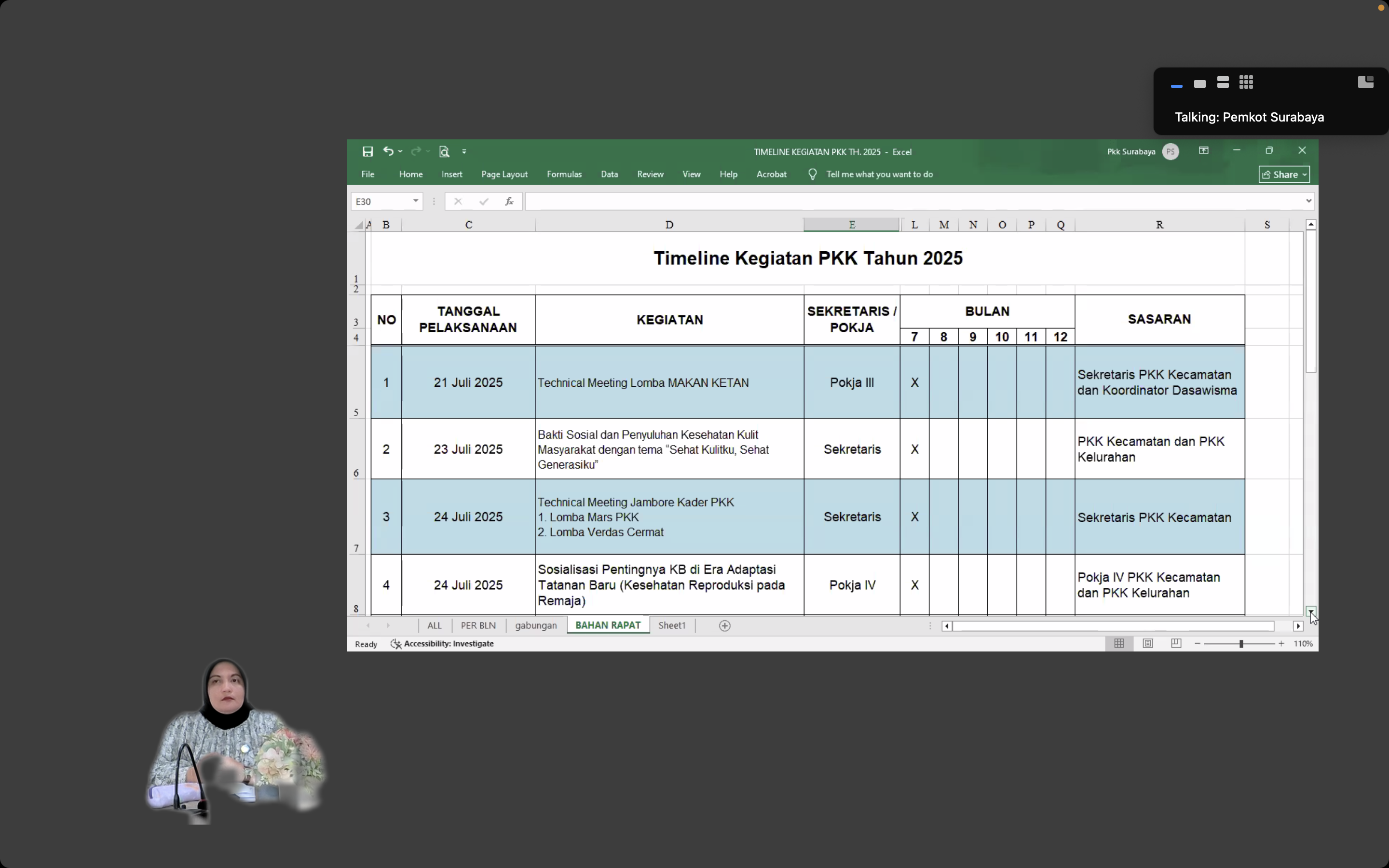Click vertical scrollbar up arrow
Screen dimensions: 1389x868
click(x=1311, y=224)
